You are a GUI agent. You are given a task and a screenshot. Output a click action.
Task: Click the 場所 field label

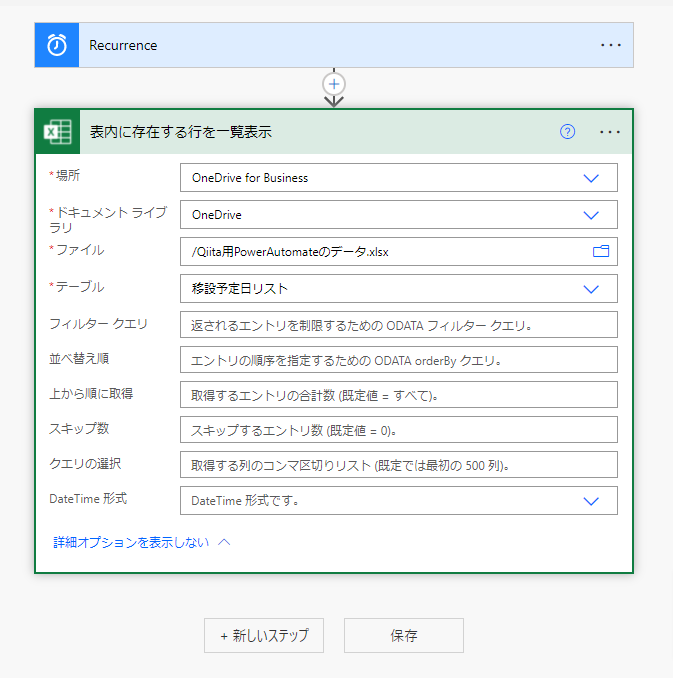click(67, 175)
